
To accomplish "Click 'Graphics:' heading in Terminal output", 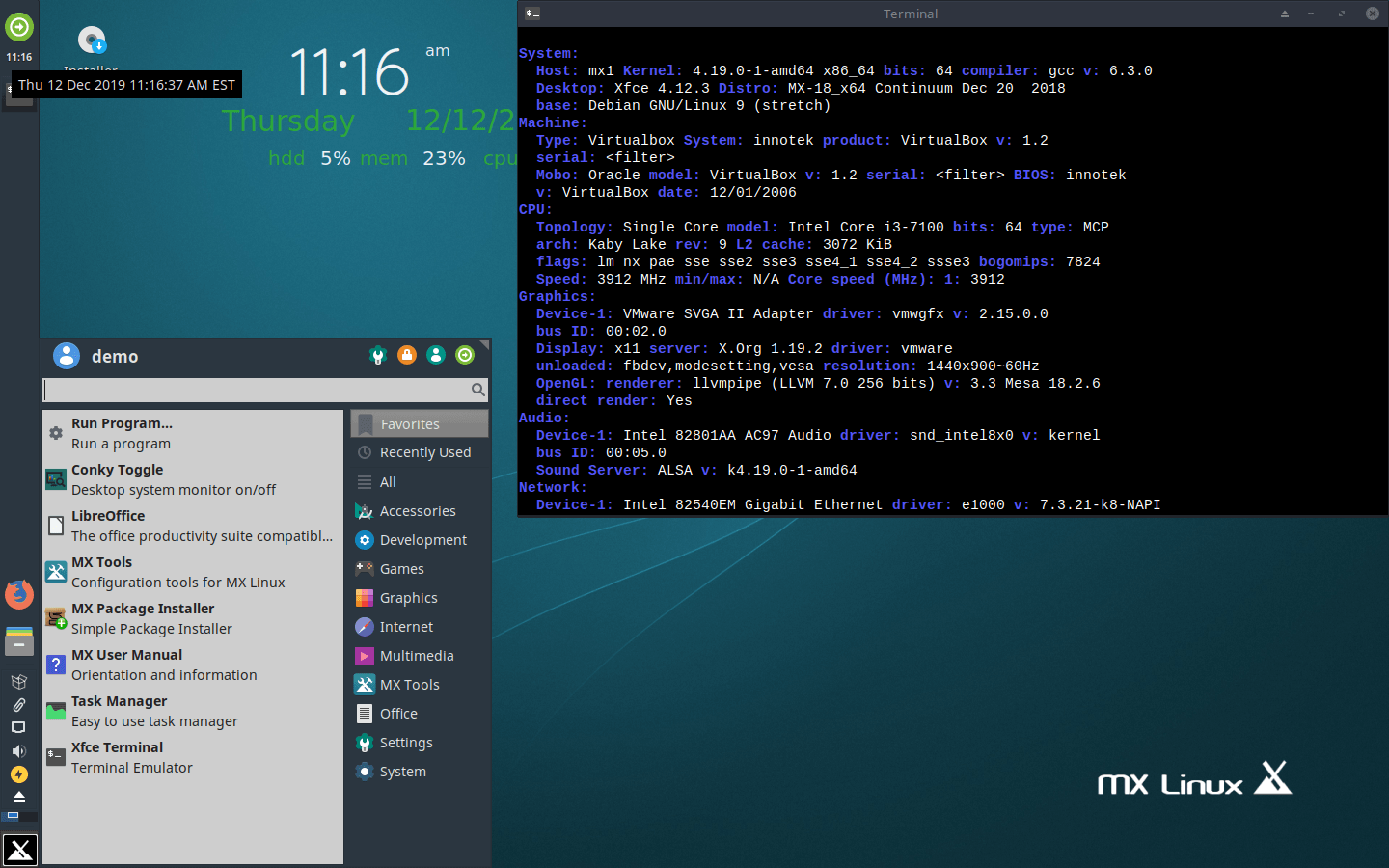I will pyautogui.click(x=558, y=297).
